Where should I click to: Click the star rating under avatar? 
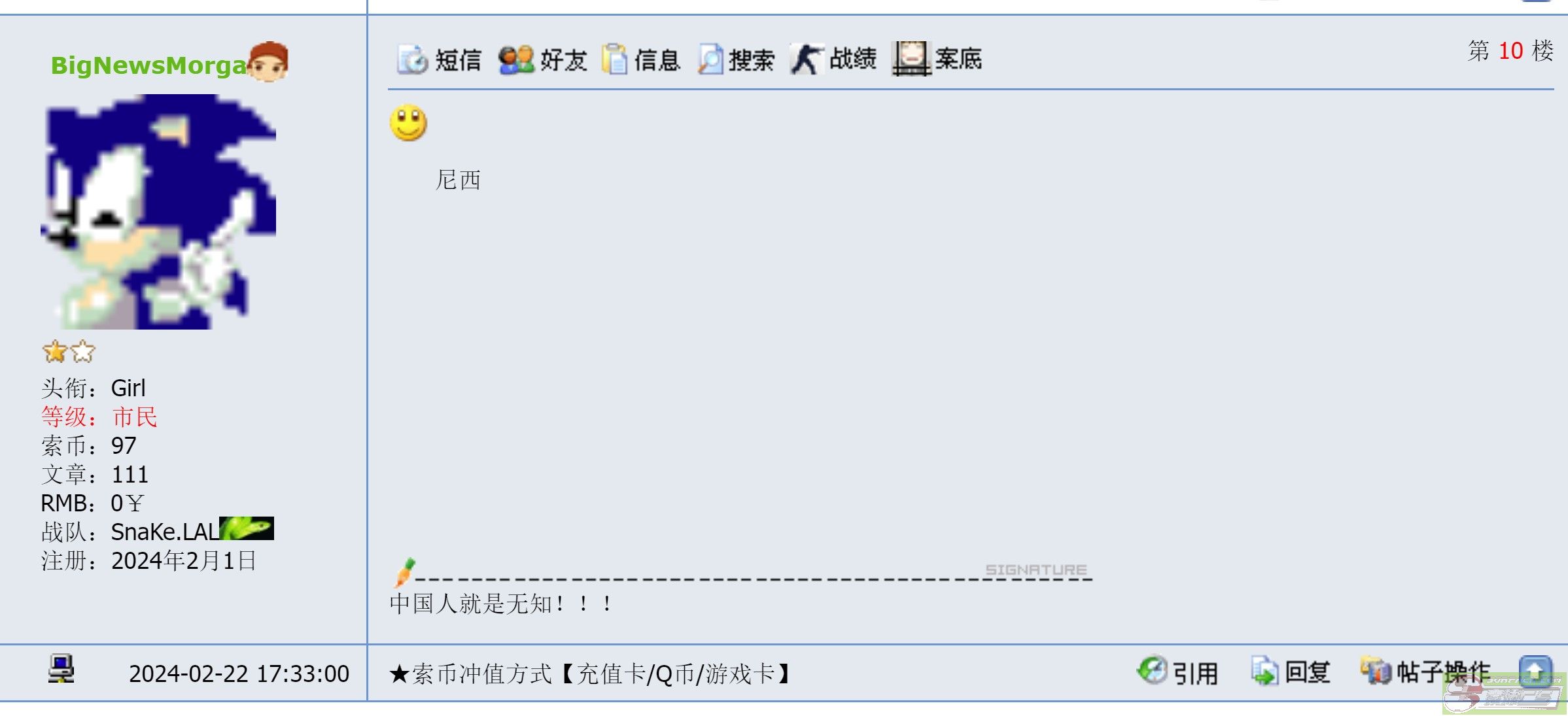[69, 352]
